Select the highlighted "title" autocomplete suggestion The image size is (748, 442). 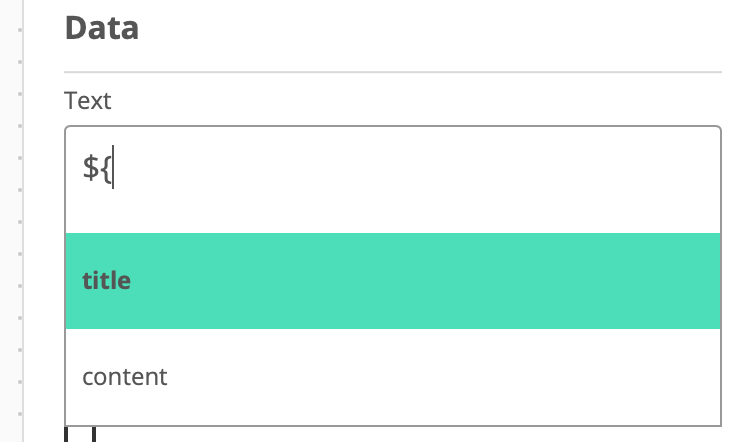pos(393,281)
